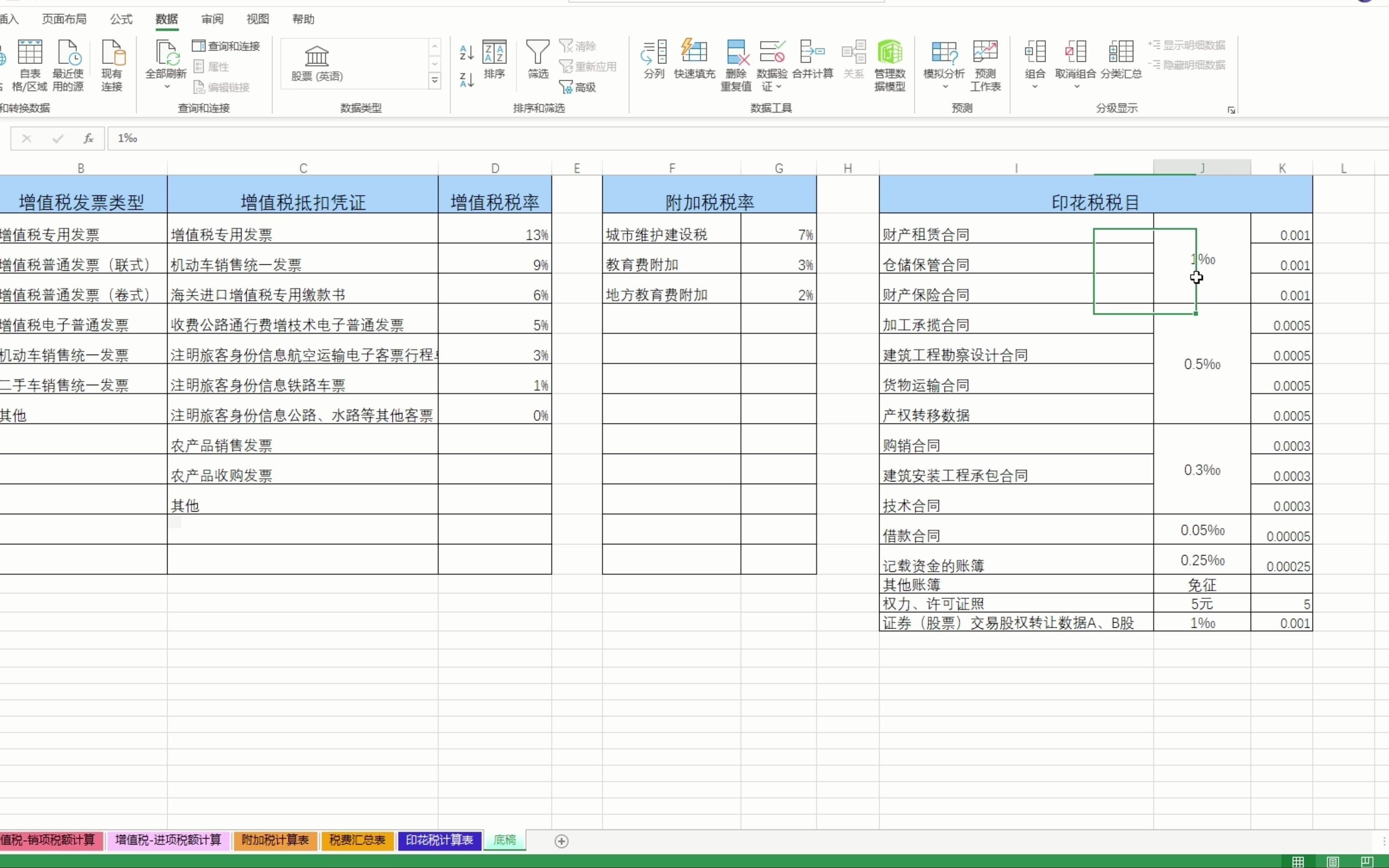Open the 排序 sort dialog
The image size is (1389, 868).
(x=494, y=59)
